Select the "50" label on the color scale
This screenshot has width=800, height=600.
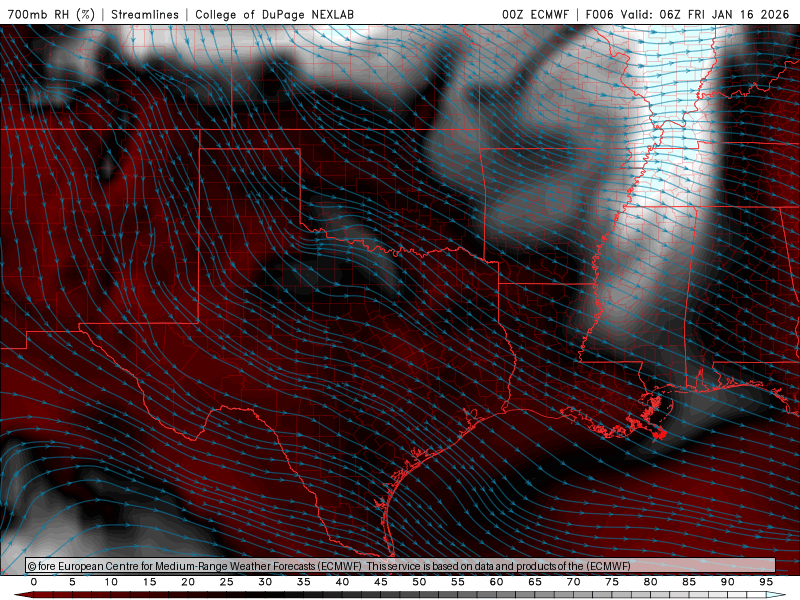point(419,582)
